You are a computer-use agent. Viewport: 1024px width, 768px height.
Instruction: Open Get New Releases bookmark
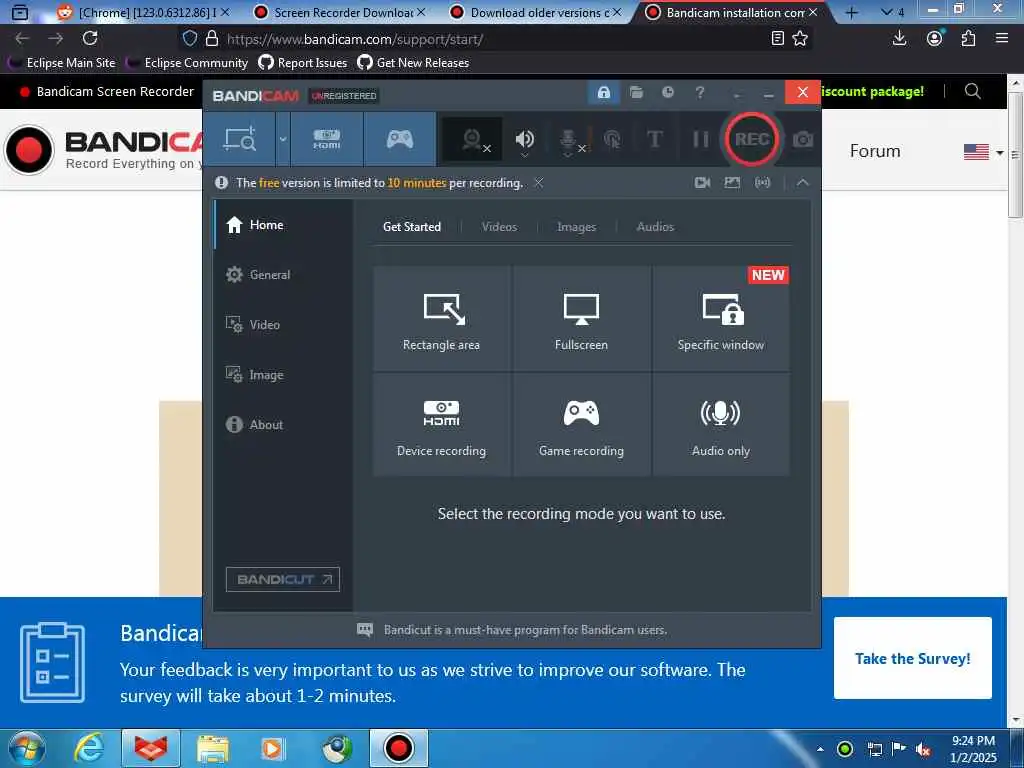(413, 63)
